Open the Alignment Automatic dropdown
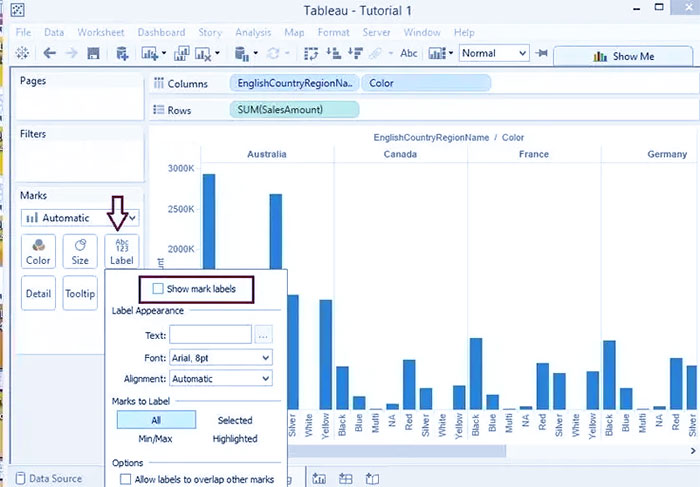Viewport: 700px width, 487px height. point(221,379)
